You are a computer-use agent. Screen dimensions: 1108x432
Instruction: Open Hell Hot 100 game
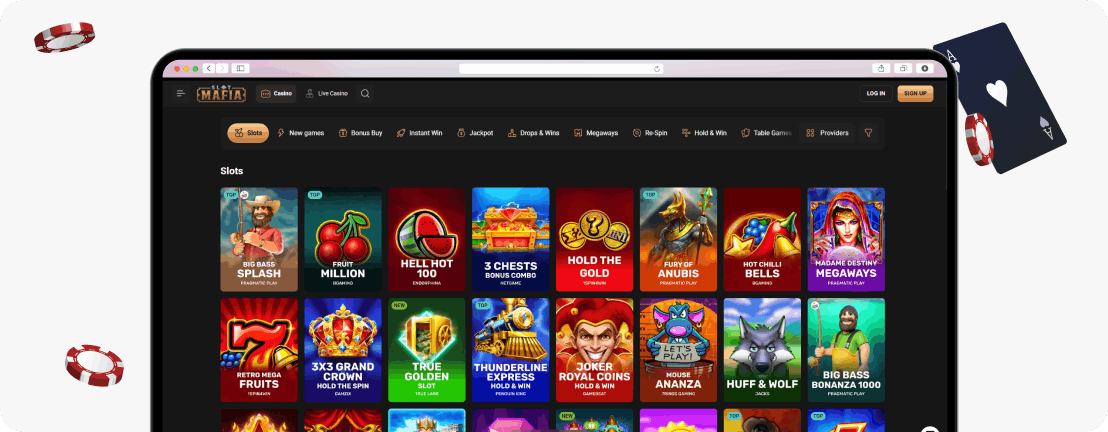pyautogui.click(x=427, y=240)
